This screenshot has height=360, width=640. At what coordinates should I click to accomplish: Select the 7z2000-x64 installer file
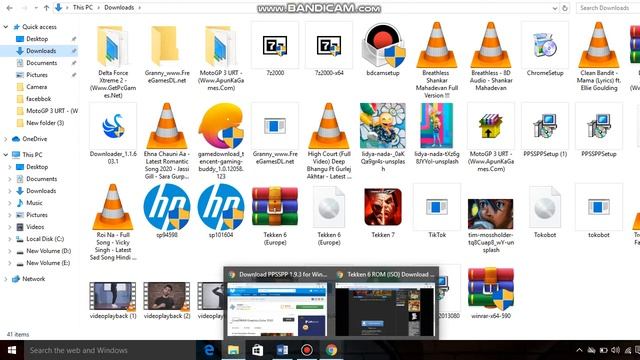[x=329, y=49]
